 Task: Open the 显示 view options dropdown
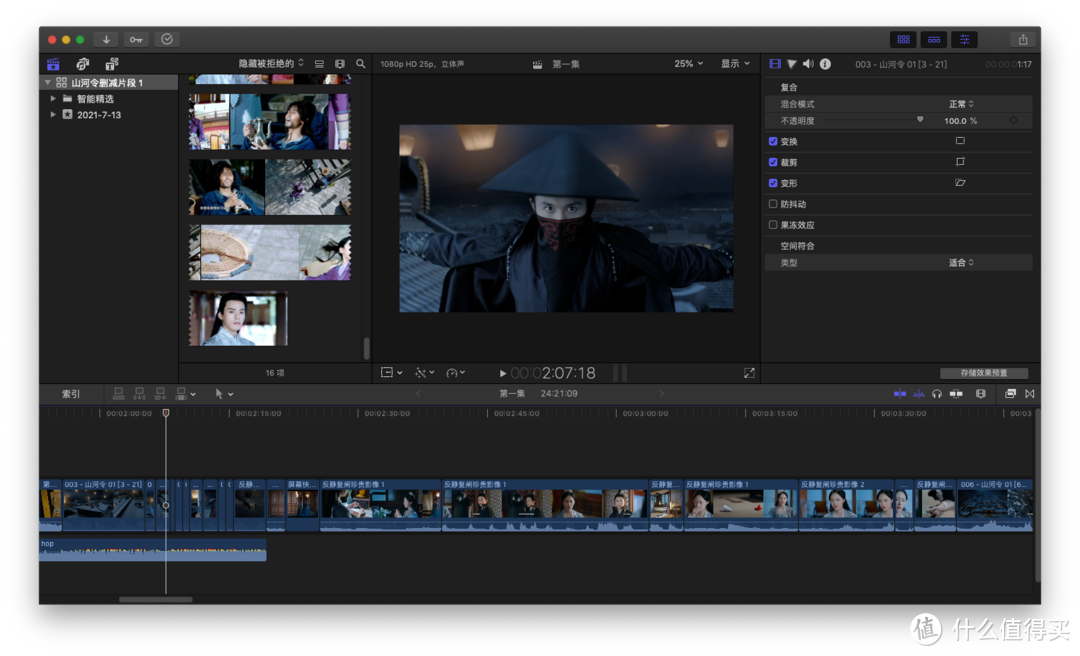pos(735,63)
